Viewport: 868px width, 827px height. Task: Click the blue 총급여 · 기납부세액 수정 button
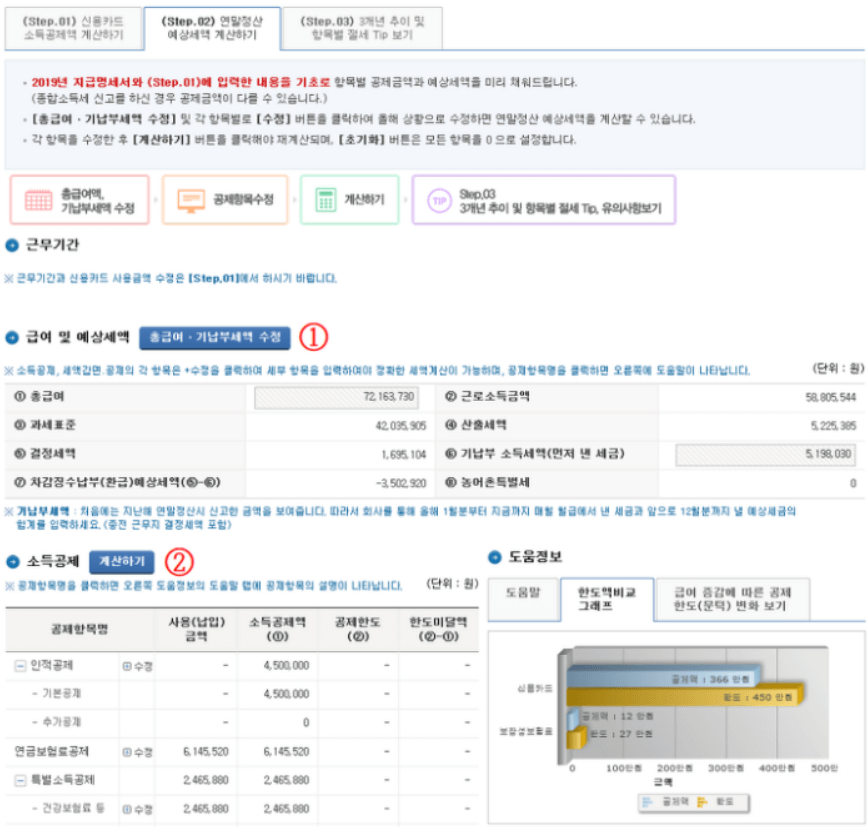pos(215,338)
